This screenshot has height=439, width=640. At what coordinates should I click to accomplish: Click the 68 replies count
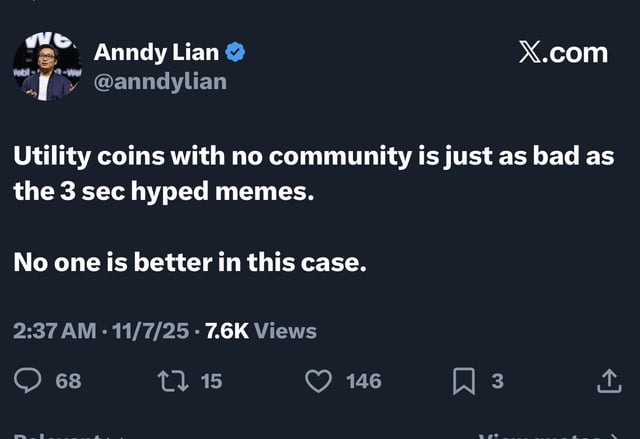pos(69,381)
